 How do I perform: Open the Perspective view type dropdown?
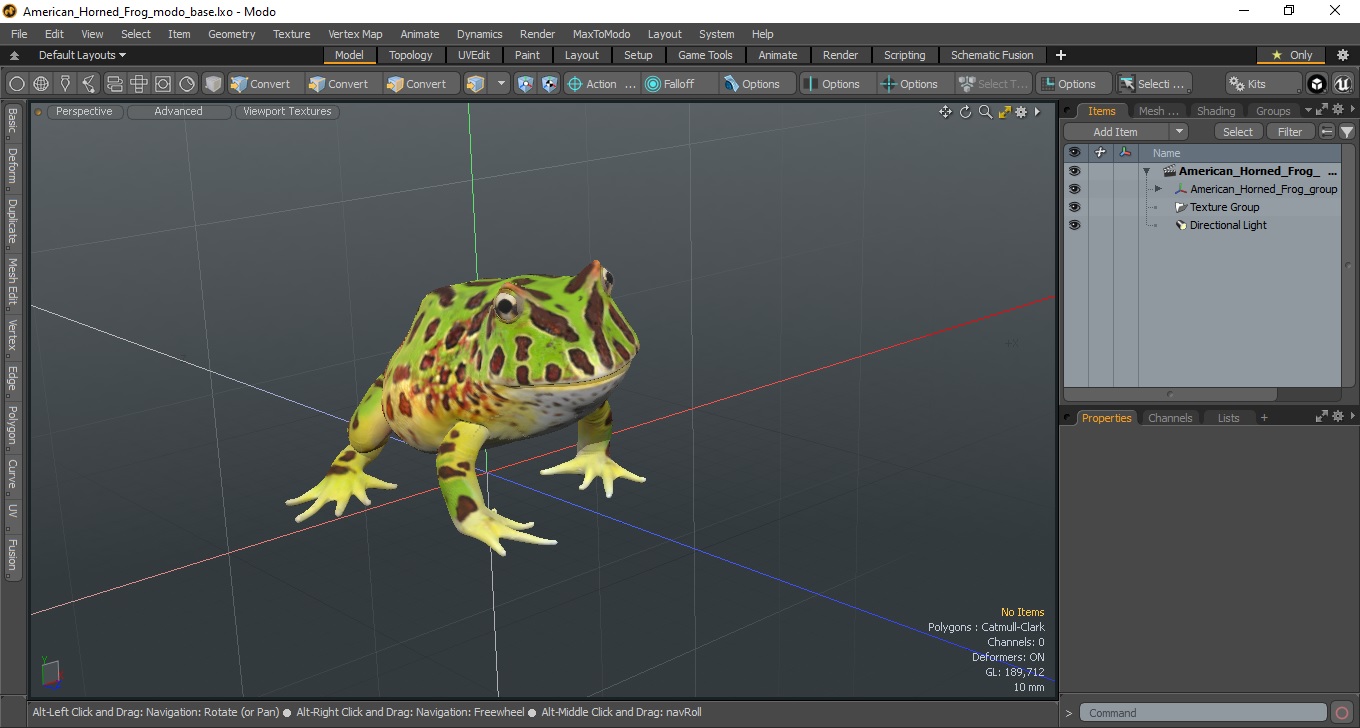84,112
